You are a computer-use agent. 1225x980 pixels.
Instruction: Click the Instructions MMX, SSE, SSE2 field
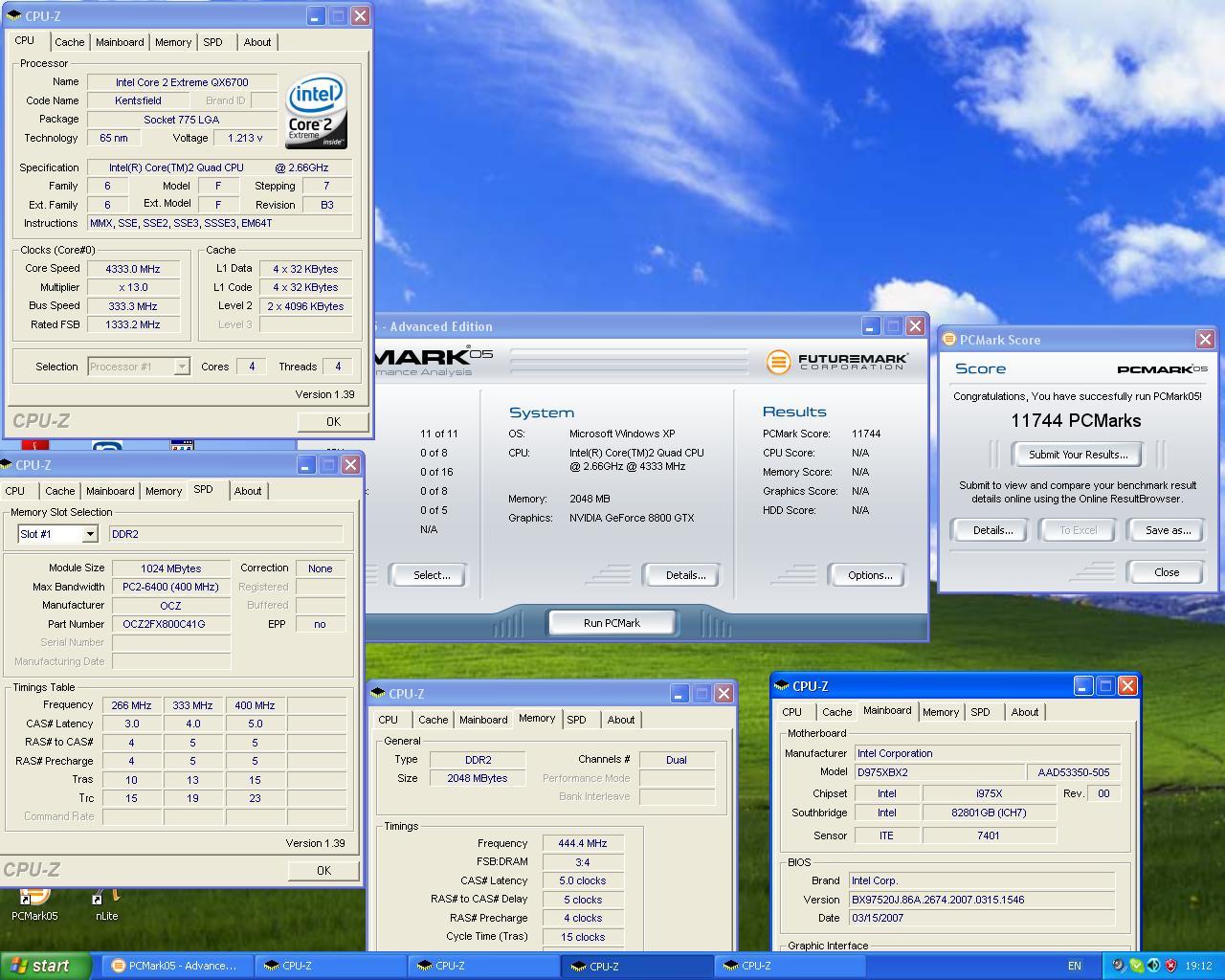(219, 224)
